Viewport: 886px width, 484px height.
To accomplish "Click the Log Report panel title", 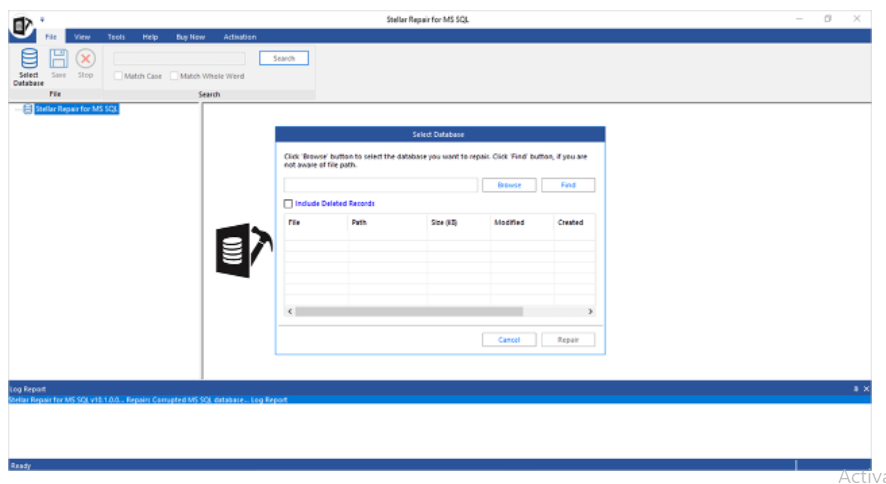I will point(27,389).
